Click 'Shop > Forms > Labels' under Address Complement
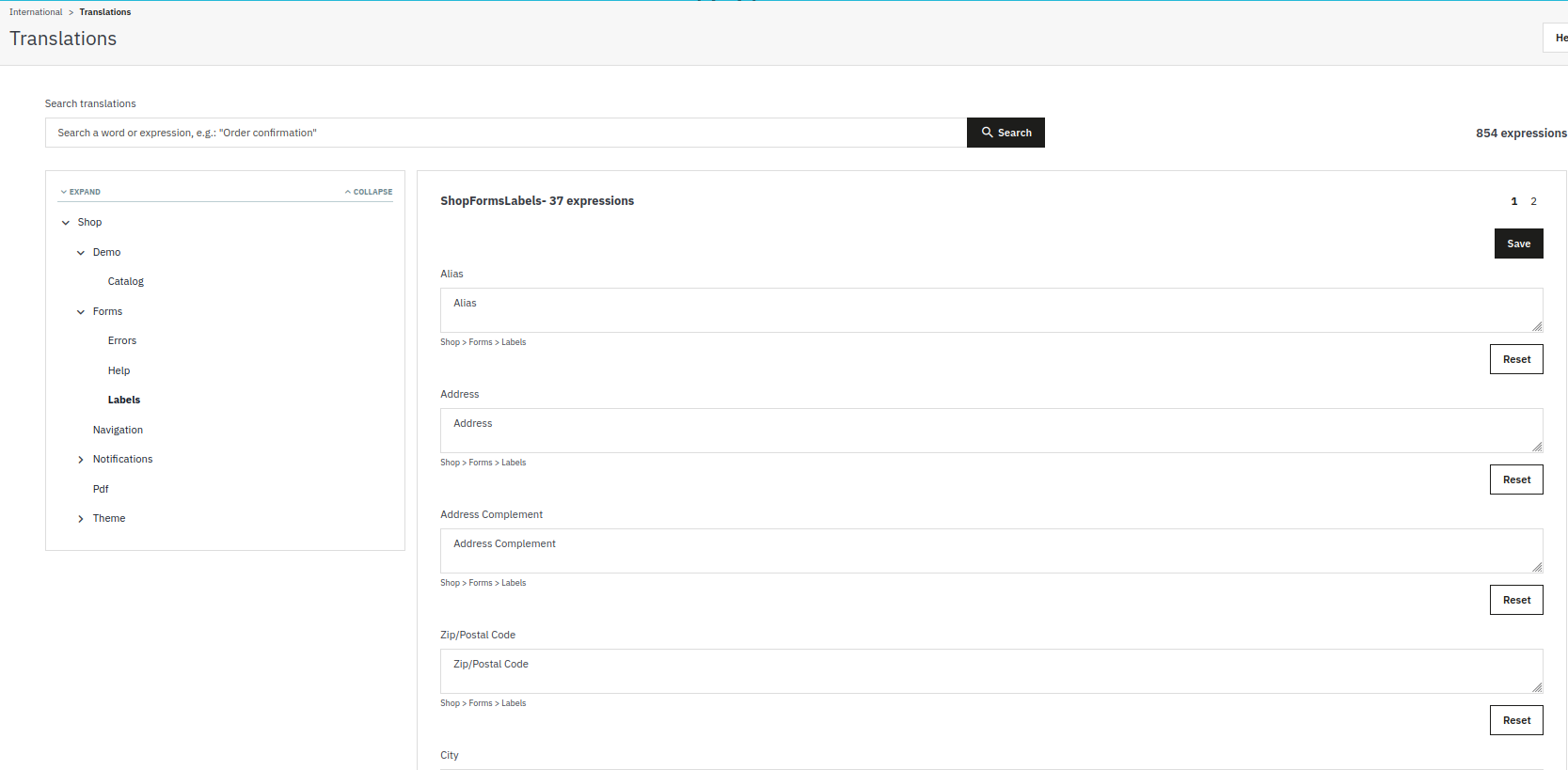This screenshot has width=1568, height=770. coord(483,583)
